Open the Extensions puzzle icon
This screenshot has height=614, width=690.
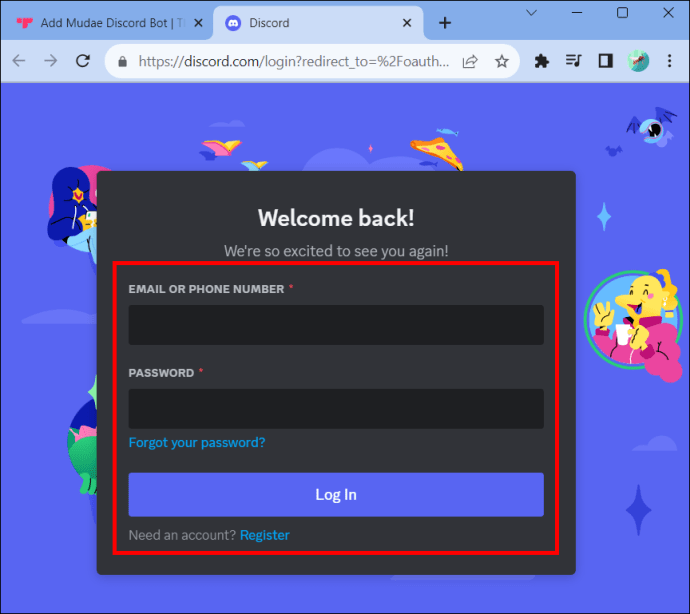[542, 61]
